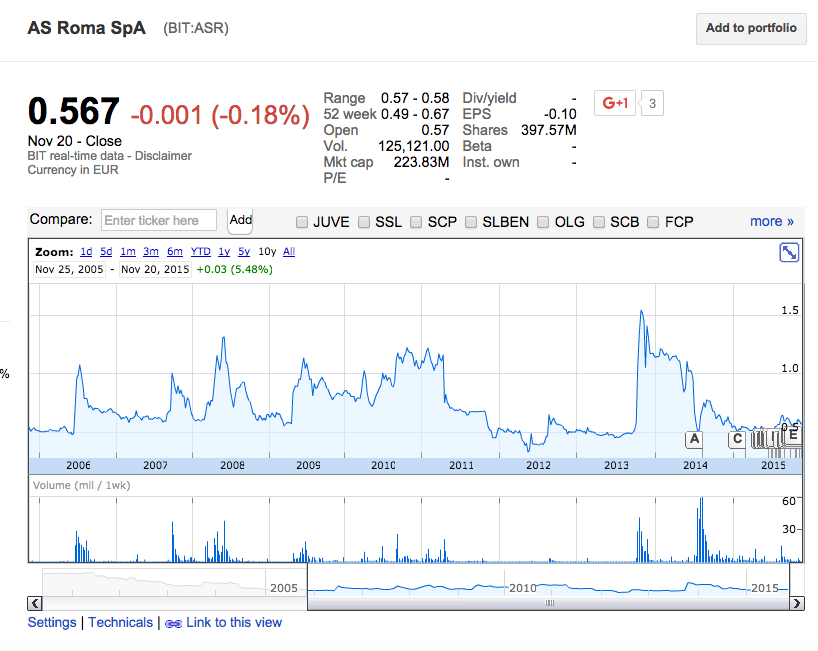
Task: Click the start date field Nov 25, 2005
Action: click(69, 270)
